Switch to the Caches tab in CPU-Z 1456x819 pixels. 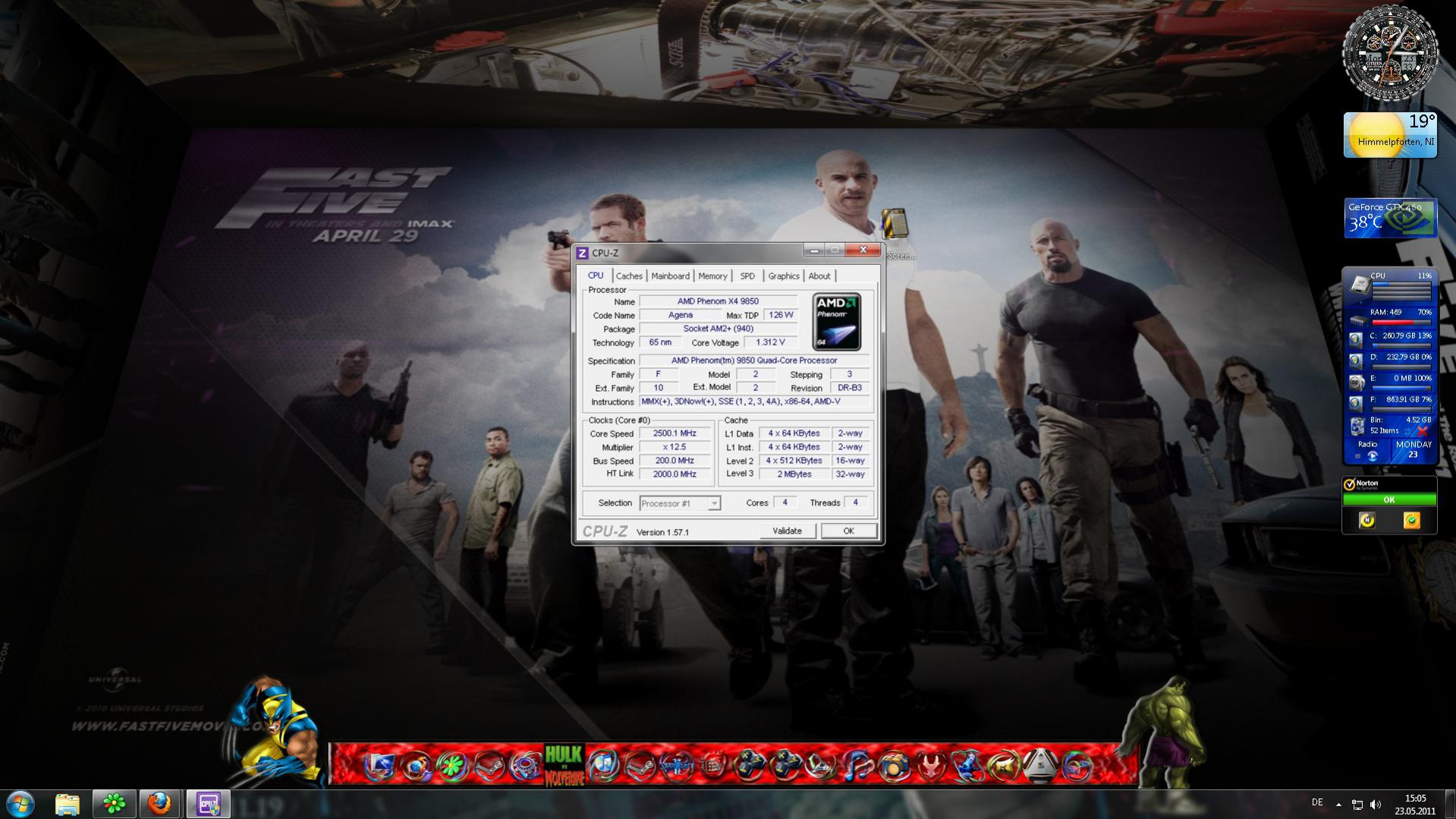point(629,276)
